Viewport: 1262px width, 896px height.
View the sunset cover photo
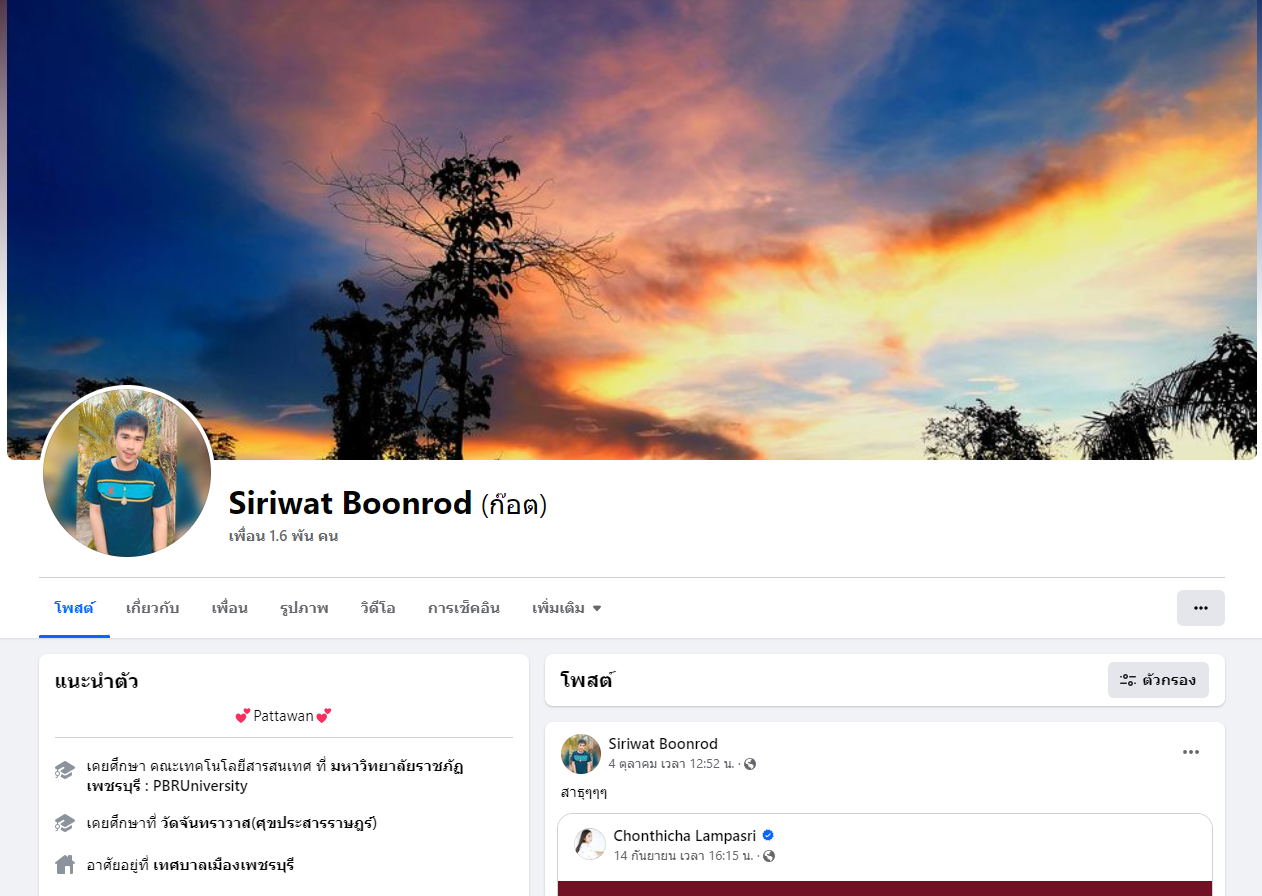point(632,230)
